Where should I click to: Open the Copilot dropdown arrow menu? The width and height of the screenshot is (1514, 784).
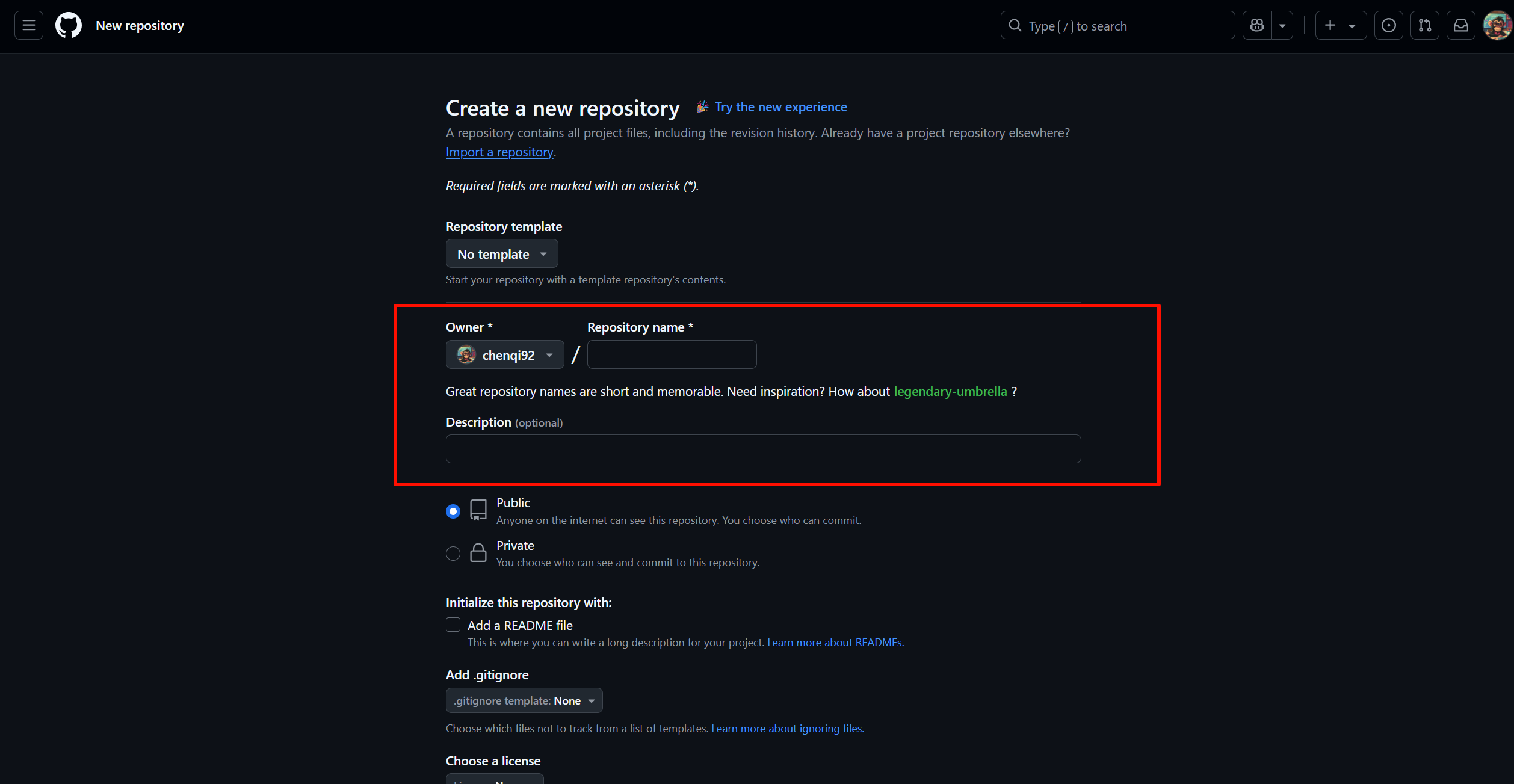(1282, 25)
